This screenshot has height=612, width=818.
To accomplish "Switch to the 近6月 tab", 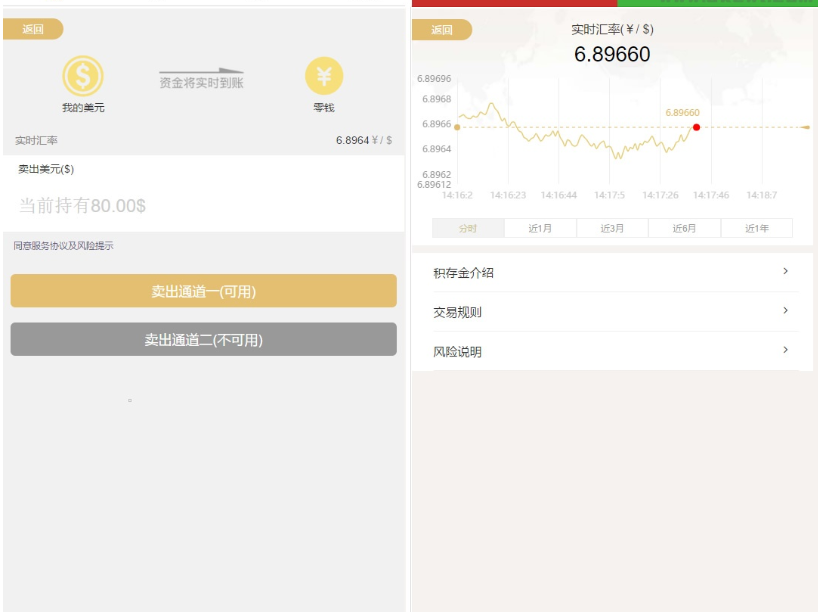I will (x=684, y=228).
